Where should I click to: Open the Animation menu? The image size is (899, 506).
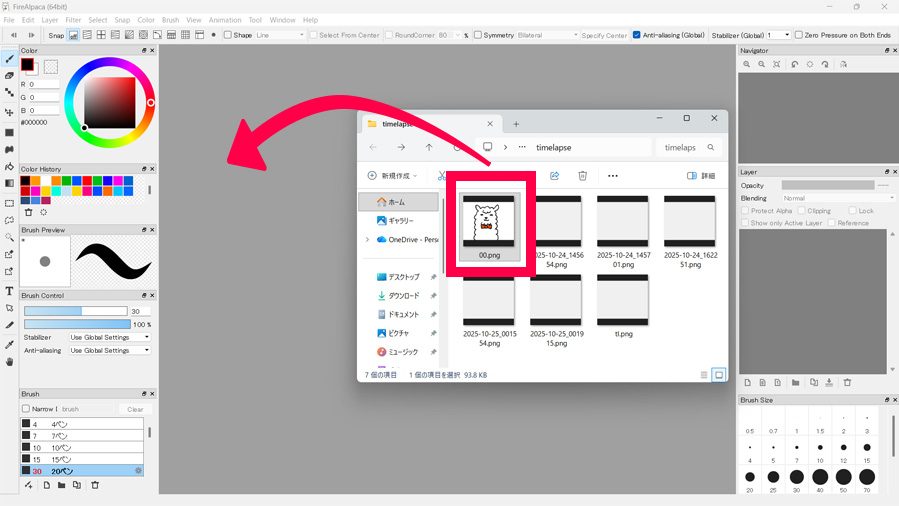point(224,20)
